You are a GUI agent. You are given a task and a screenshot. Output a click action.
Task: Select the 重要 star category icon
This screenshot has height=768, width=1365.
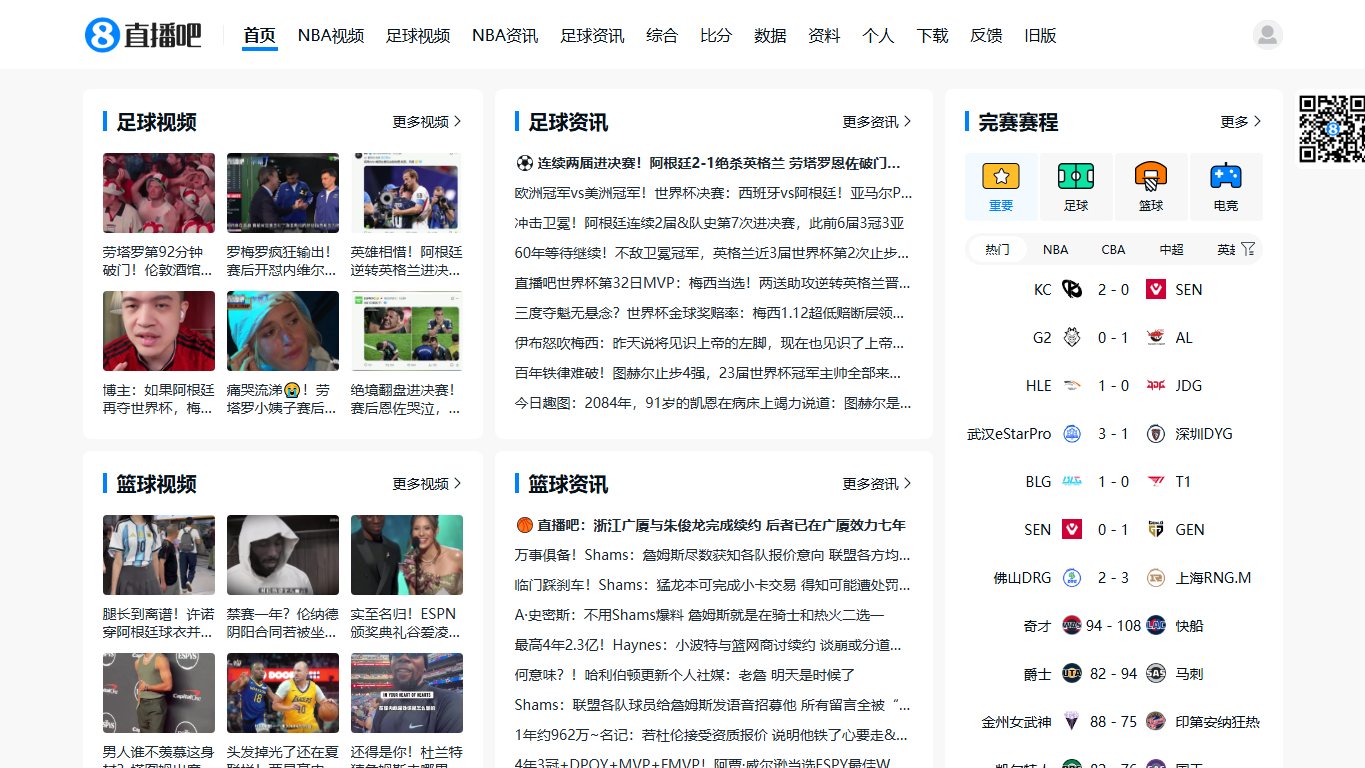(x=1001, y=176)
